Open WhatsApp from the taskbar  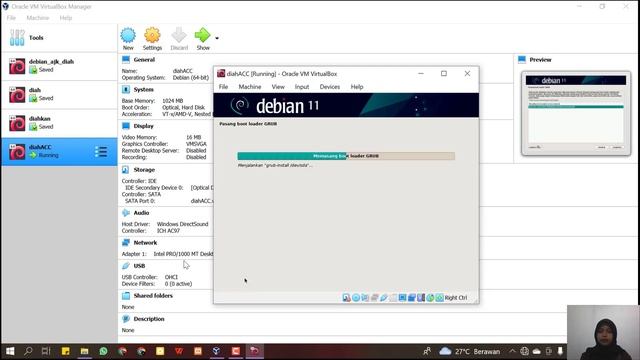(103, 351)
